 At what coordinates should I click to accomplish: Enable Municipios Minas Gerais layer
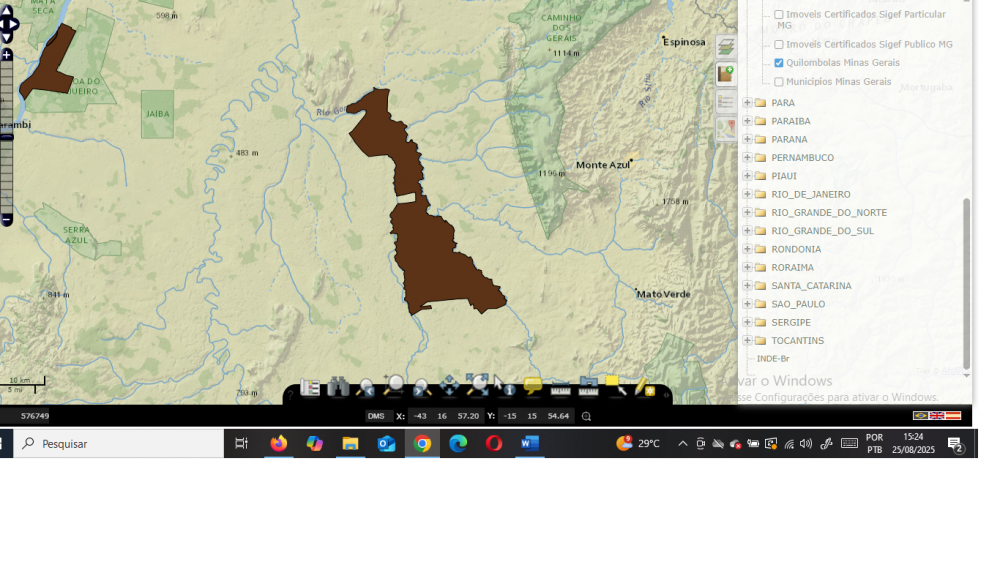tap(779, 82)
